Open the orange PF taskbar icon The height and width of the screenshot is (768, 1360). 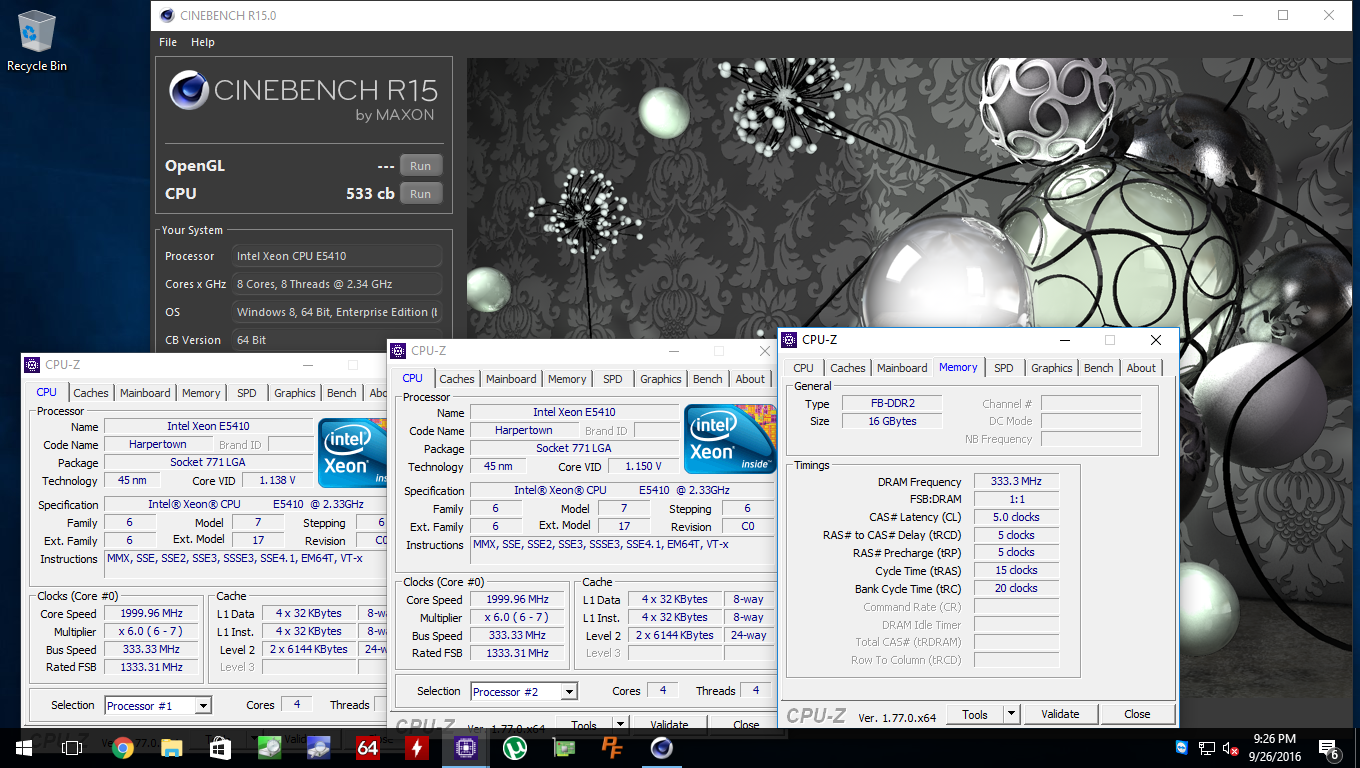[613, 747]
